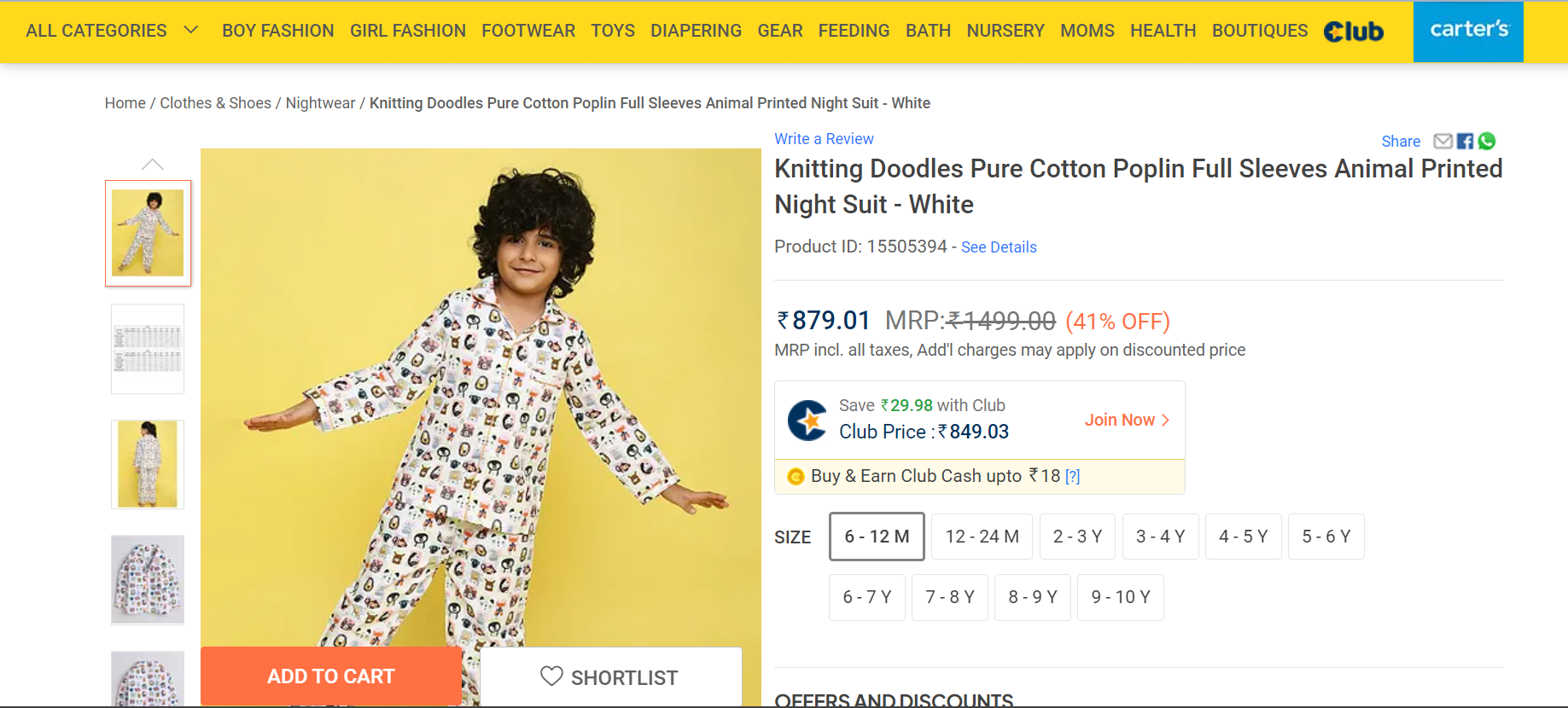This screenshot has width=1568, height=708.
Task: Open Join Now club chevron
Action: pyautogui.click(x=1166, y=420)
